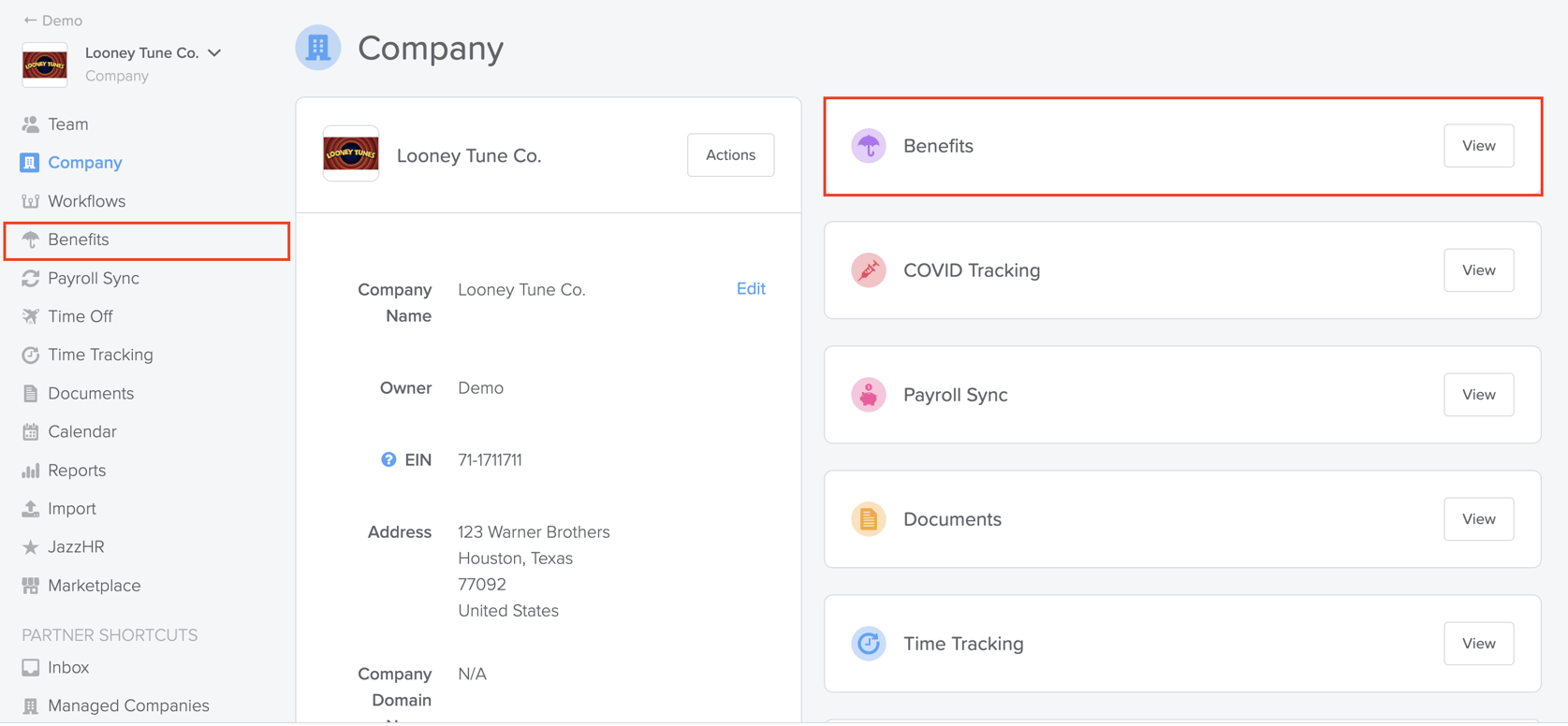1568x726 pixels.
Task: Click the Payroll Sync piggy bank icon
Action: tap(869, 395)
